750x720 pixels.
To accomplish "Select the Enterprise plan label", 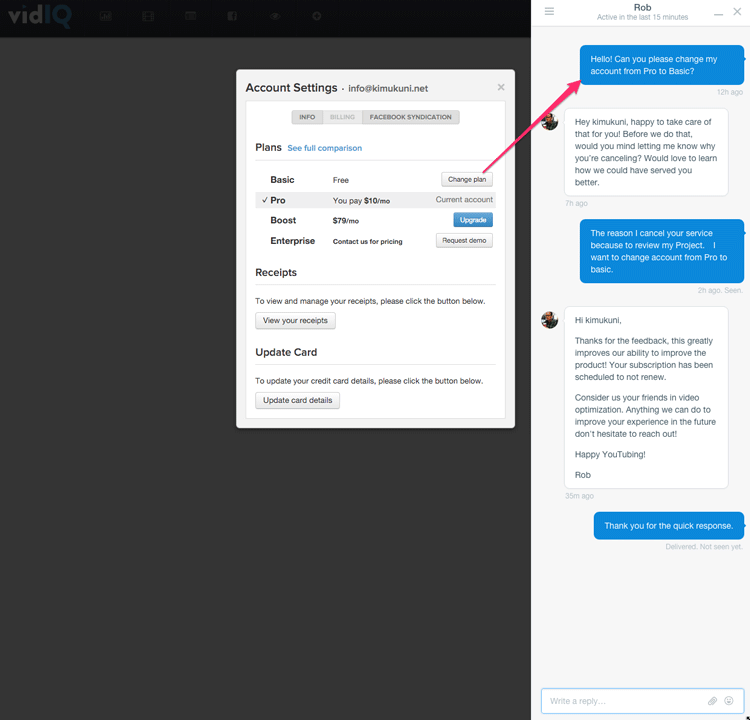I will click(293, 241).
